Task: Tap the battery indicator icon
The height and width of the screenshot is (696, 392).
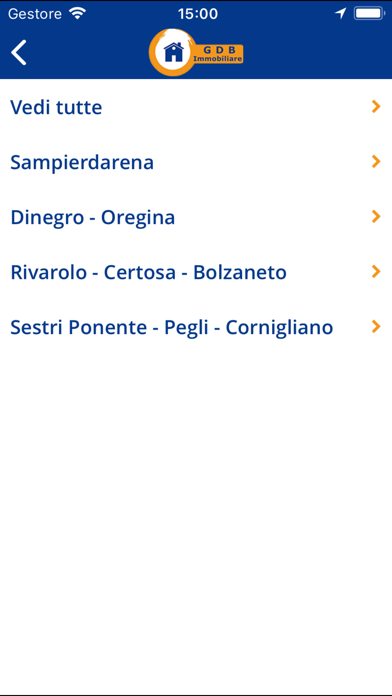Action: [369, 14]
